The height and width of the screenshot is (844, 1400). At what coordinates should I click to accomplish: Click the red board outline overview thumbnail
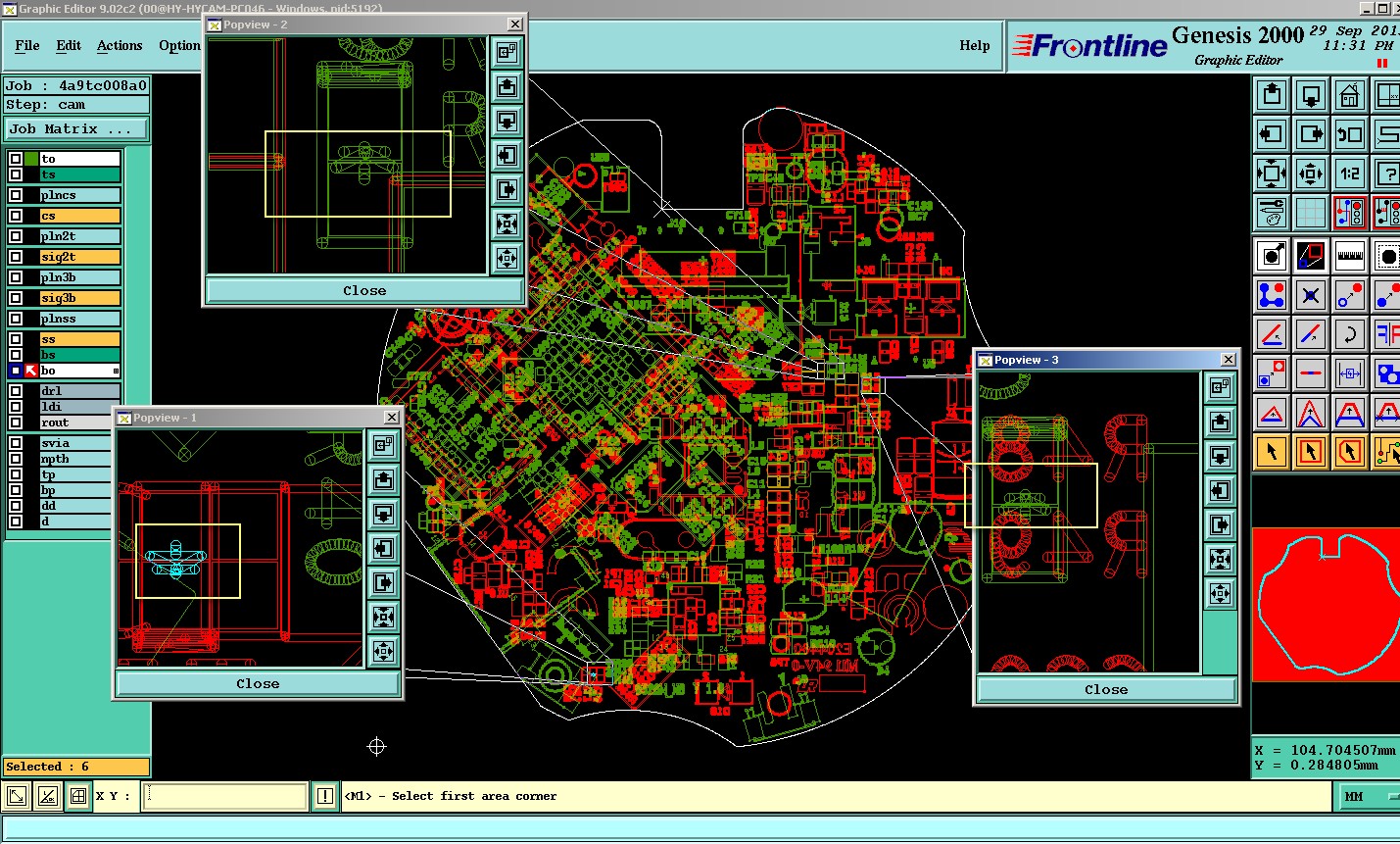click(x=1326, y=605)
